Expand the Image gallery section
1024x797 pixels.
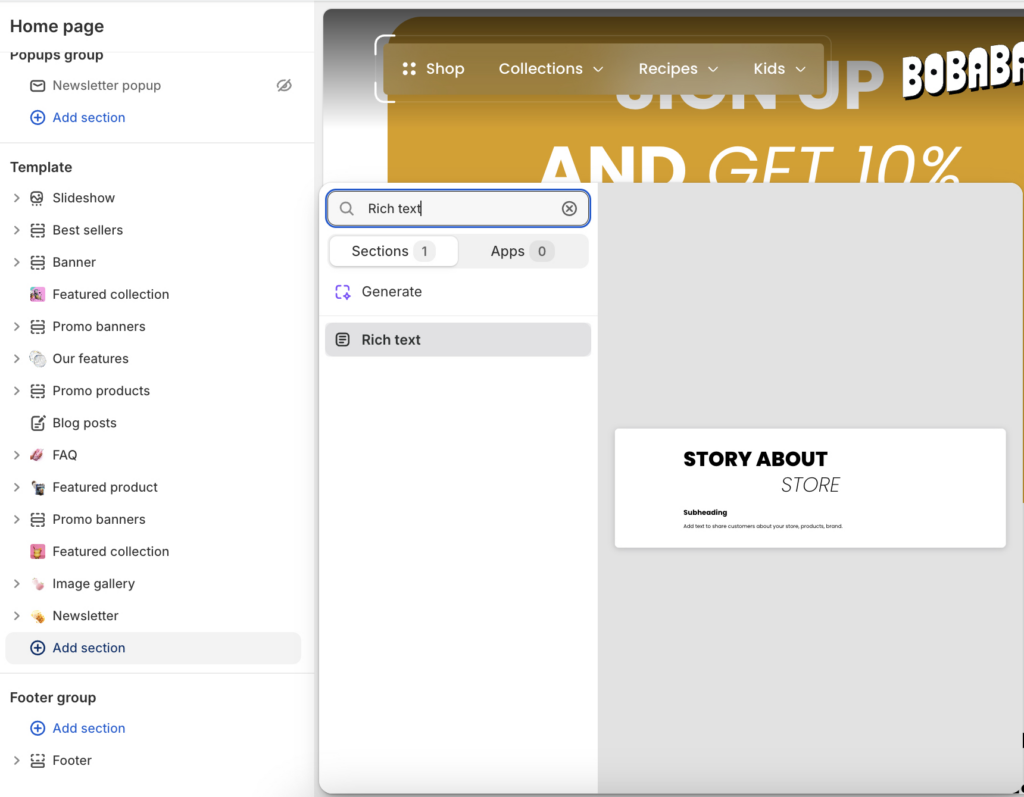(x=17, y=584)
